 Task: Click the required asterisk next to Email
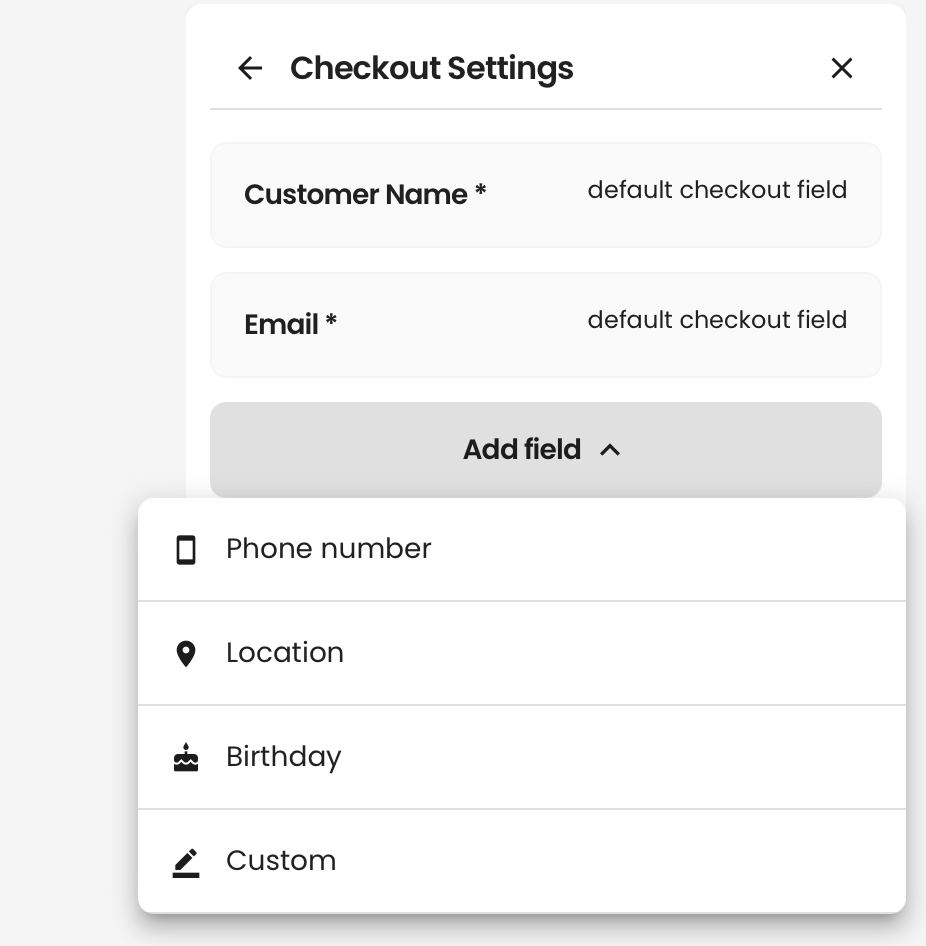331,320
